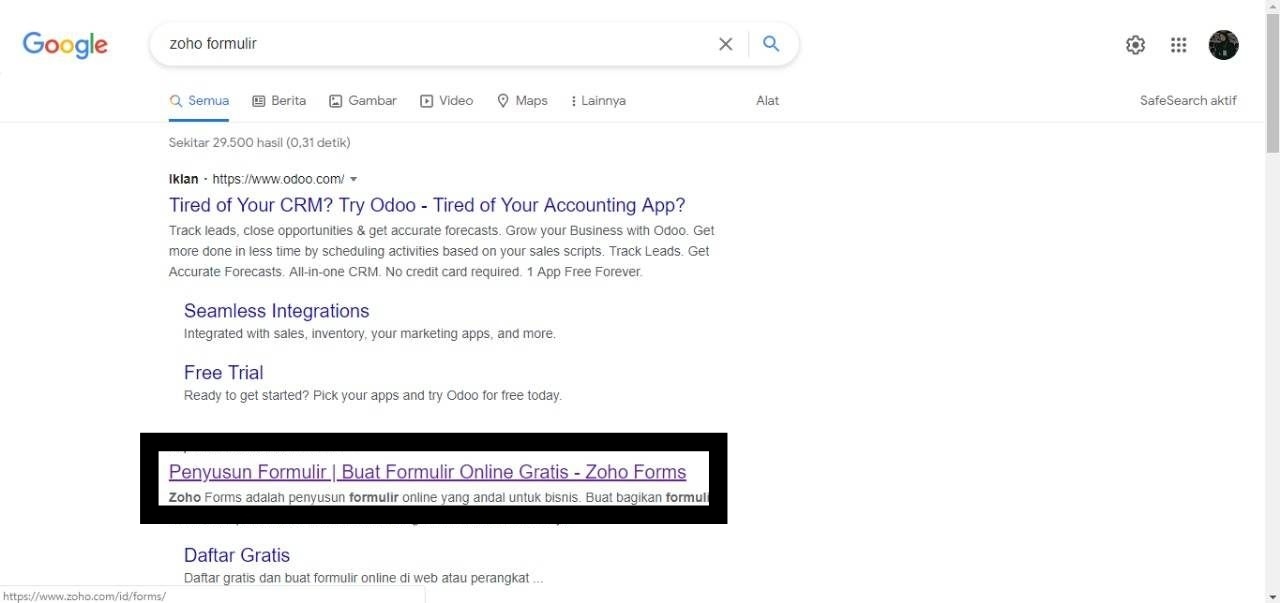The width and height of the screenshot is (1280, 603).
Task: Open the Alat tools button
Action: [x=767, y=101]
